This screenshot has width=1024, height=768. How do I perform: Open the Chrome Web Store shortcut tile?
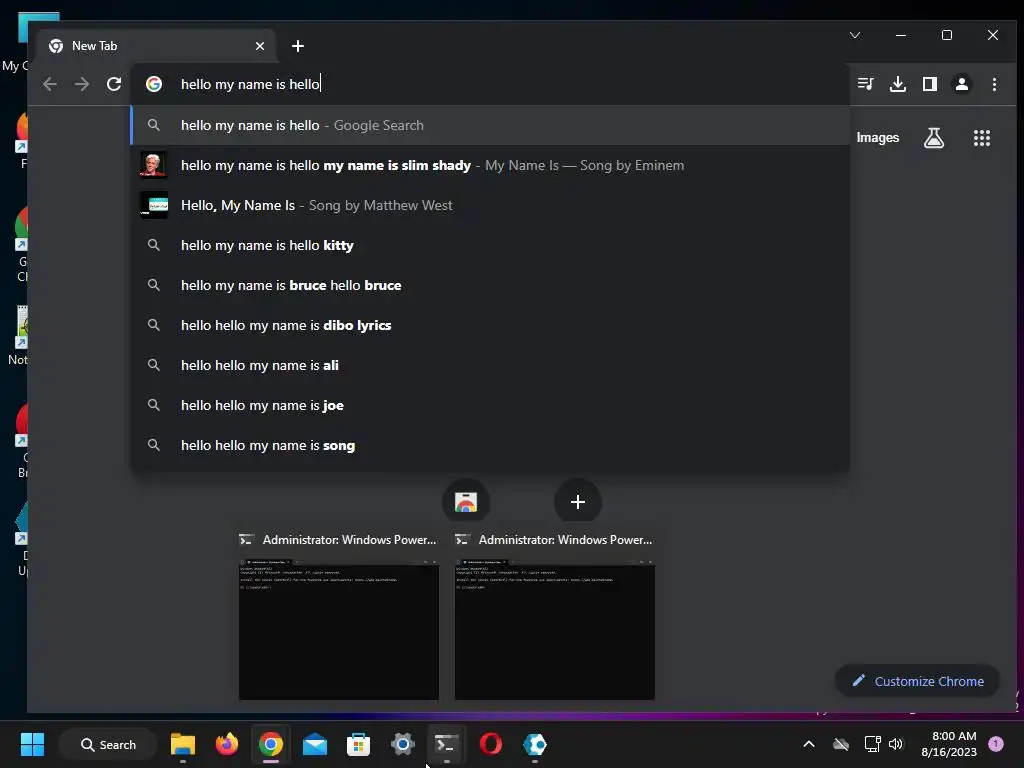pos(466,502)
